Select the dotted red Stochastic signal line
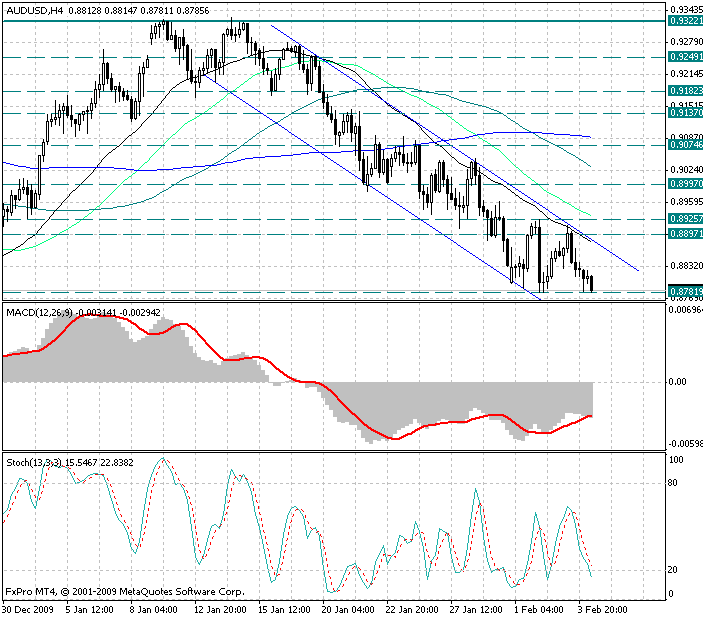The width and height of the screenshot is (703, 617). coord(298,526)
